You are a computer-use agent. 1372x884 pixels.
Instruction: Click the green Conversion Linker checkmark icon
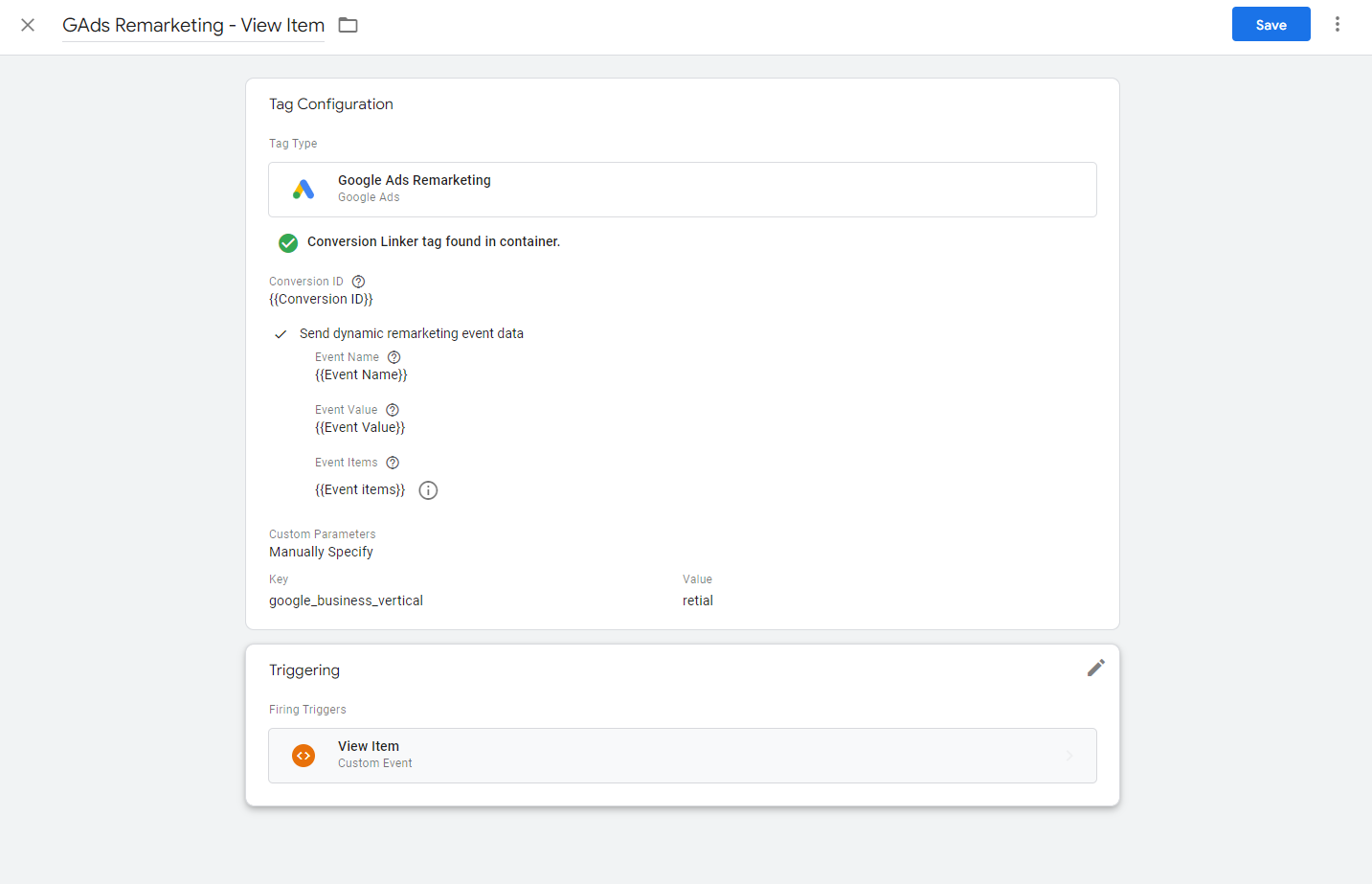point(288,242)
